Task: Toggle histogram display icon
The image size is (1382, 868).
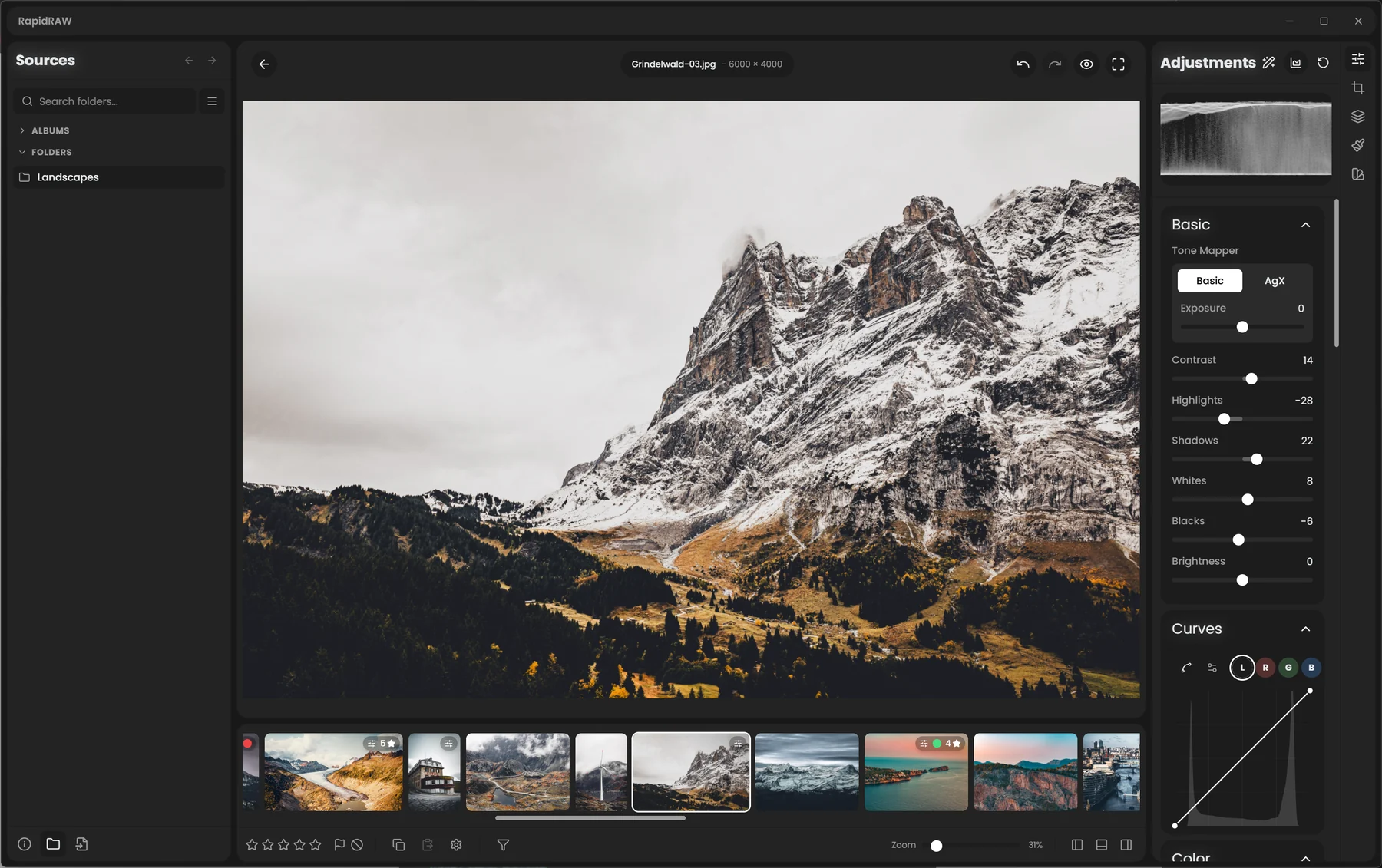Action: [x=1296, y=63]
